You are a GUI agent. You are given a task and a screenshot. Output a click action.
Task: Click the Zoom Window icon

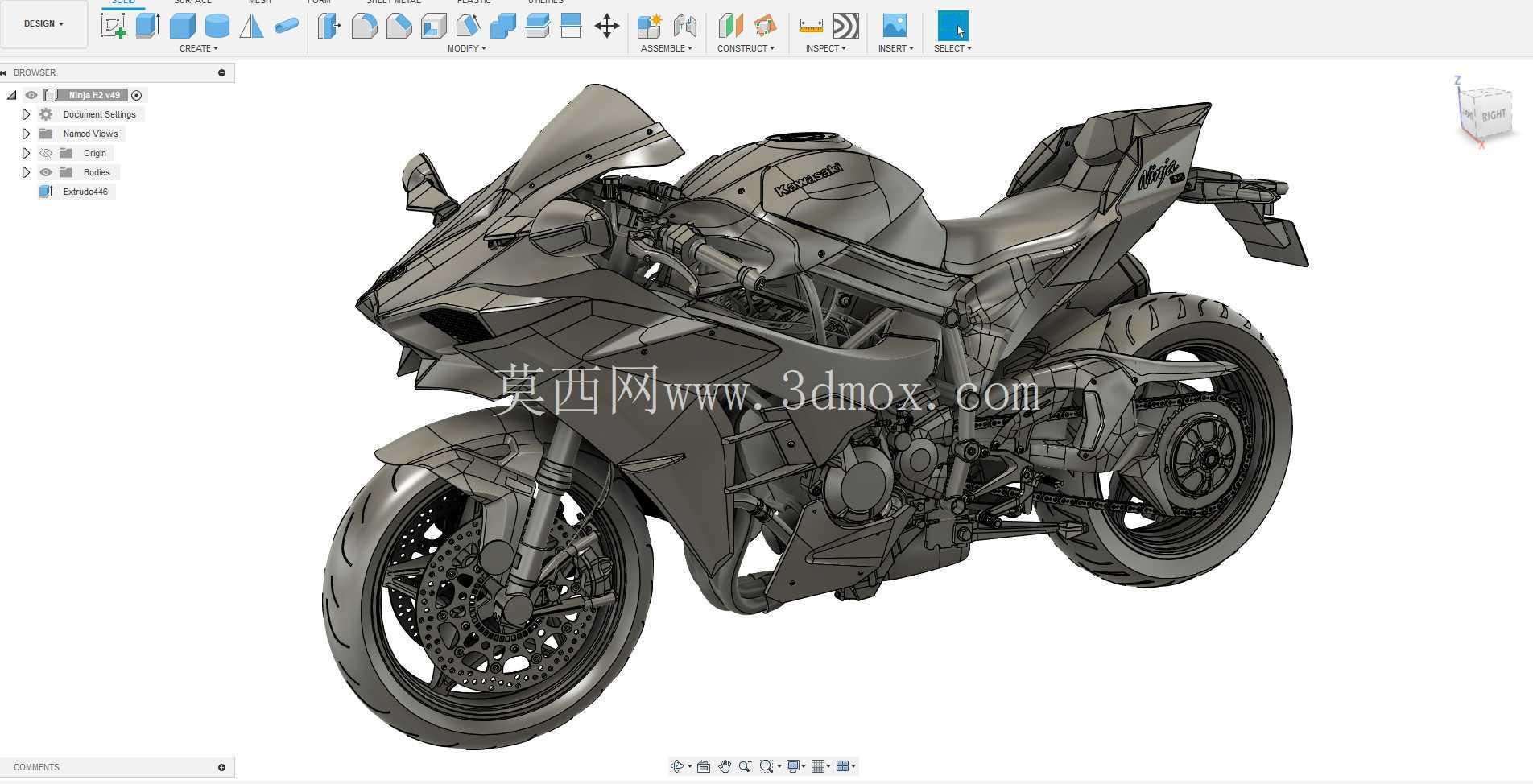point(766,766)
